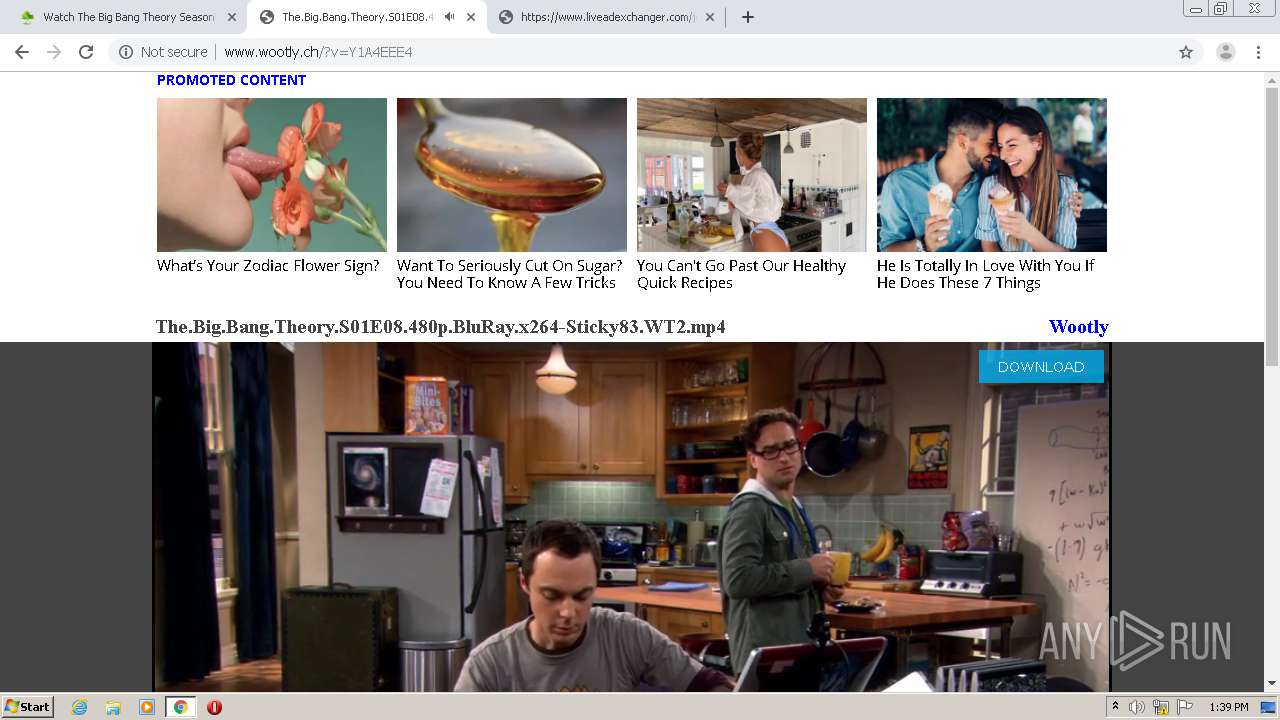Go forward to the next page
This screenshot has height=720, width=1280.
[x=54, y=52]
